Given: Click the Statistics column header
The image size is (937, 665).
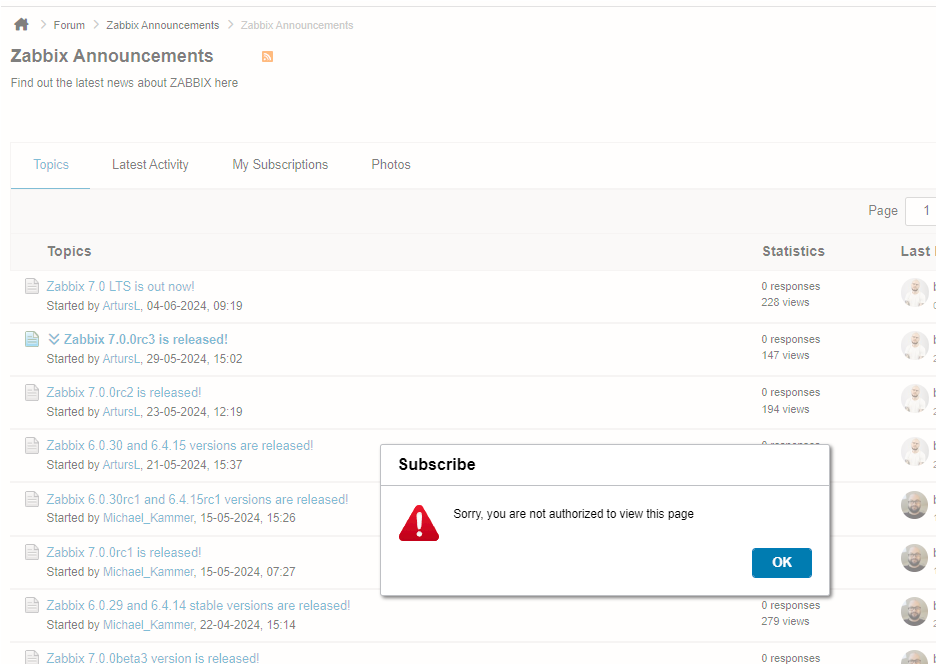Looking at the screenshot, I should pyautogui.click(x=793, y=252).
